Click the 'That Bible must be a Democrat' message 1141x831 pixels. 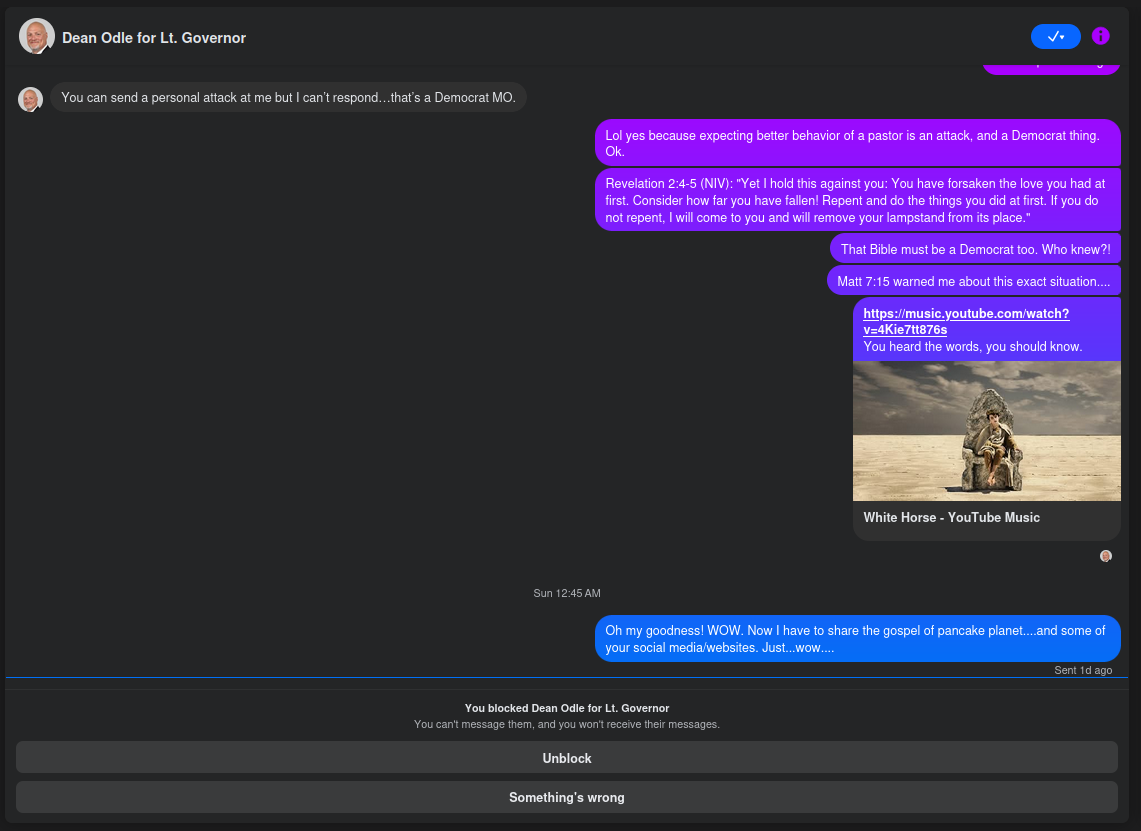point(974,250)
